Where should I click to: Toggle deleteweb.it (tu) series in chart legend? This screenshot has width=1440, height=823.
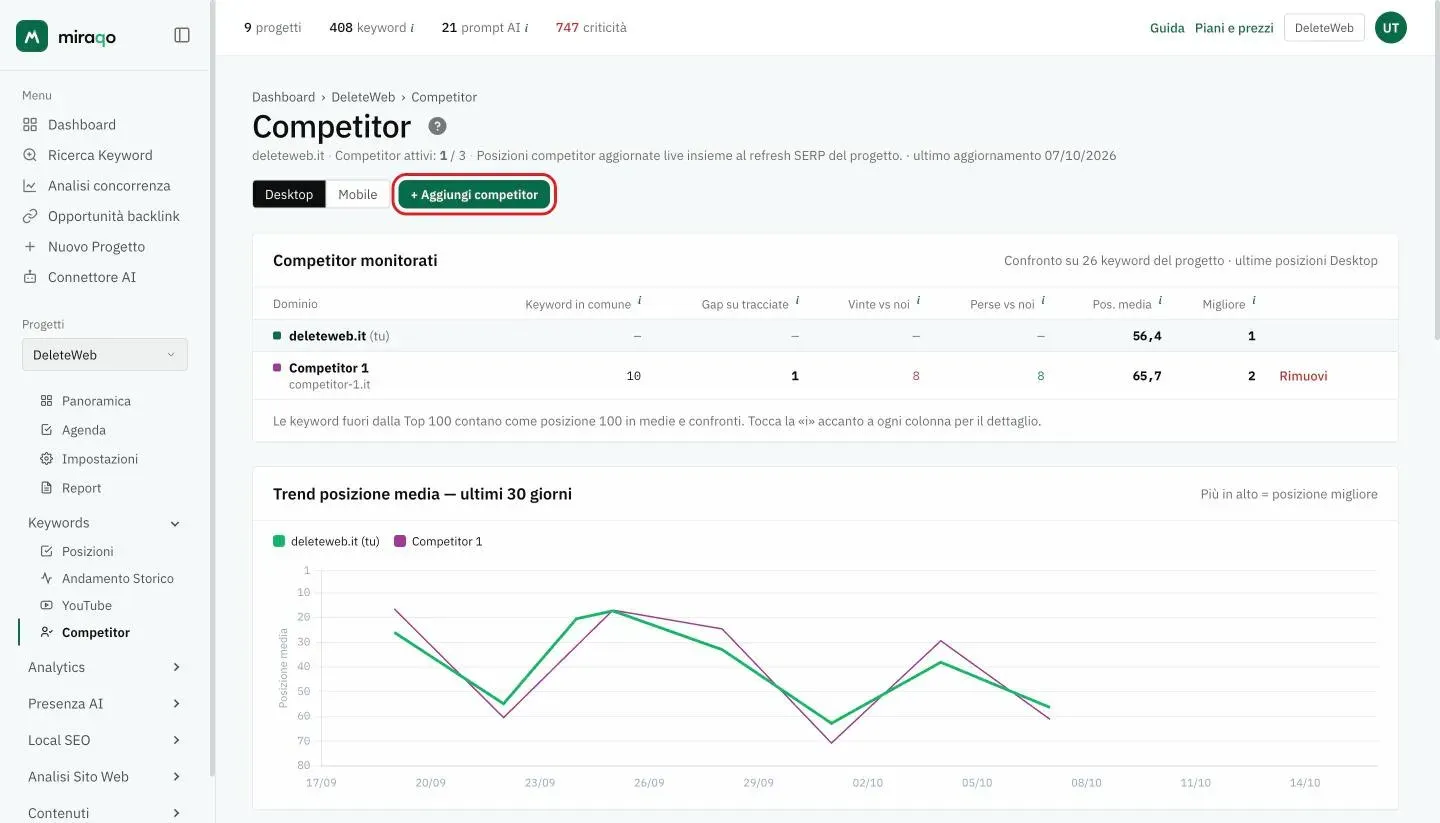(326, 541)
